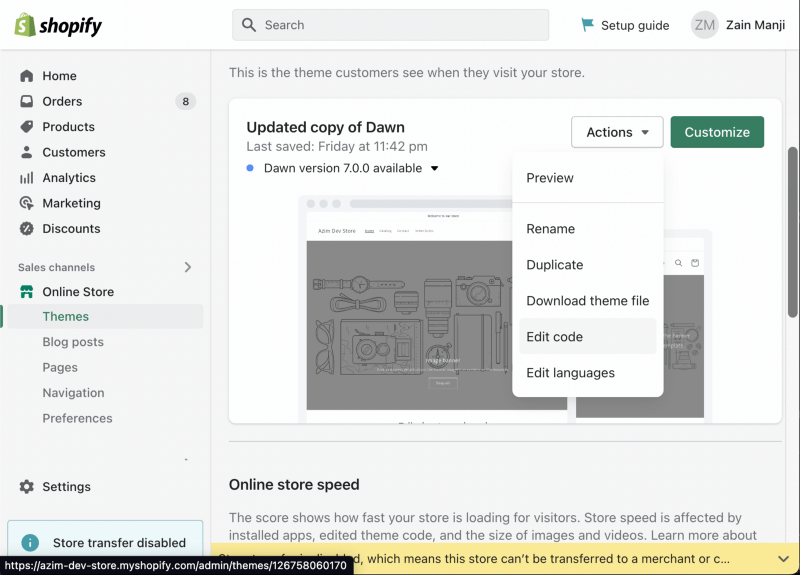Go to Home in sidebar
The width and height of the screenshot is (800, 575).
(x=59, y=76)
